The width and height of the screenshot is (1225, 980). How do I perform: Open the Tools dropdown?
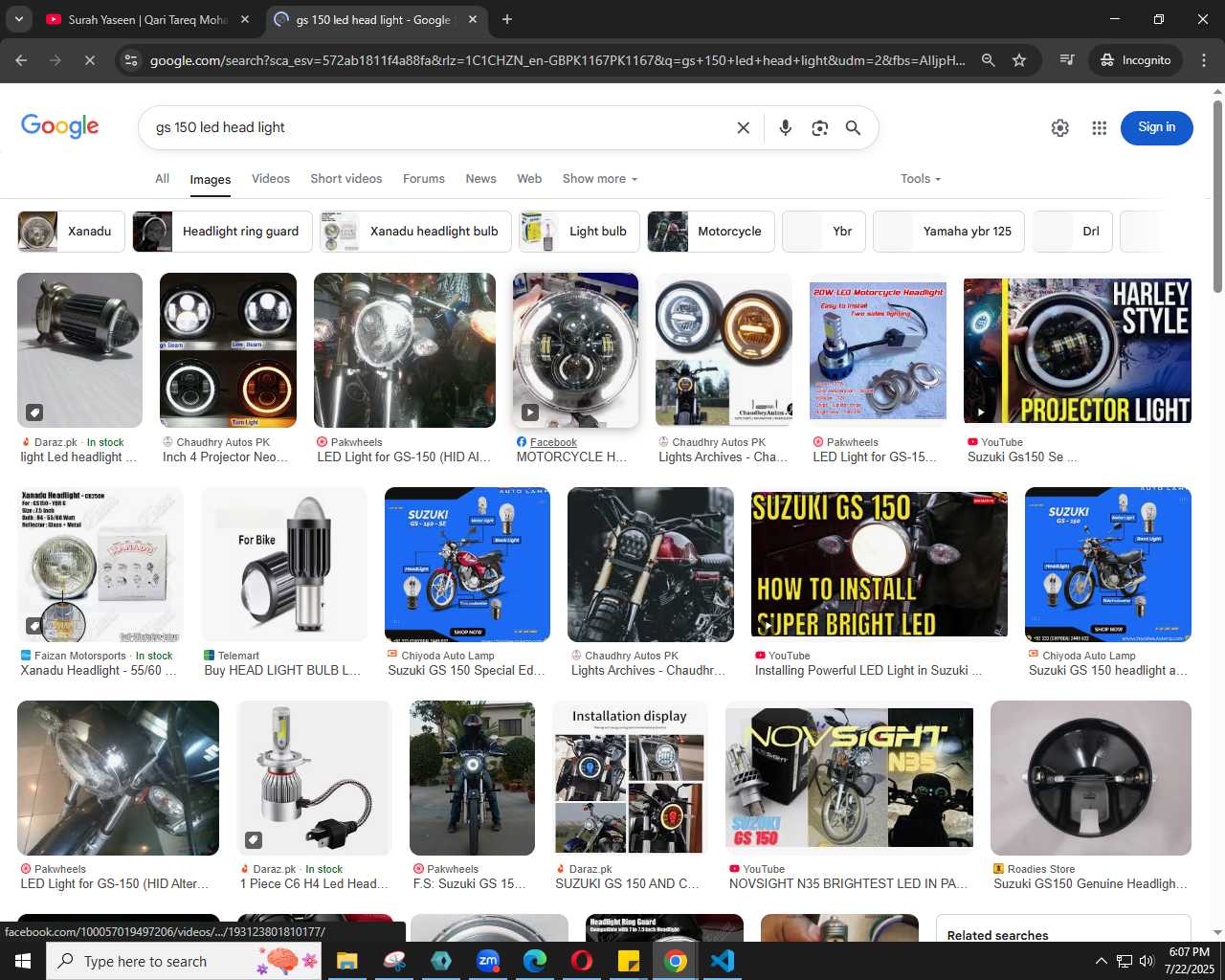[921, 179]
